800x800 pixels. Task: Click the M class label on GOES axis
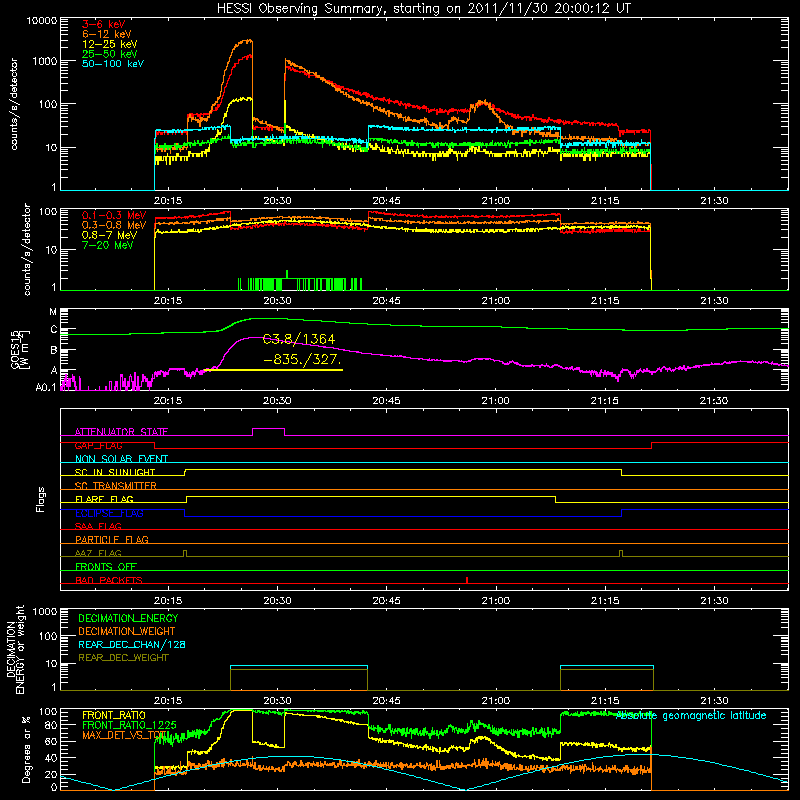[53, 312]
